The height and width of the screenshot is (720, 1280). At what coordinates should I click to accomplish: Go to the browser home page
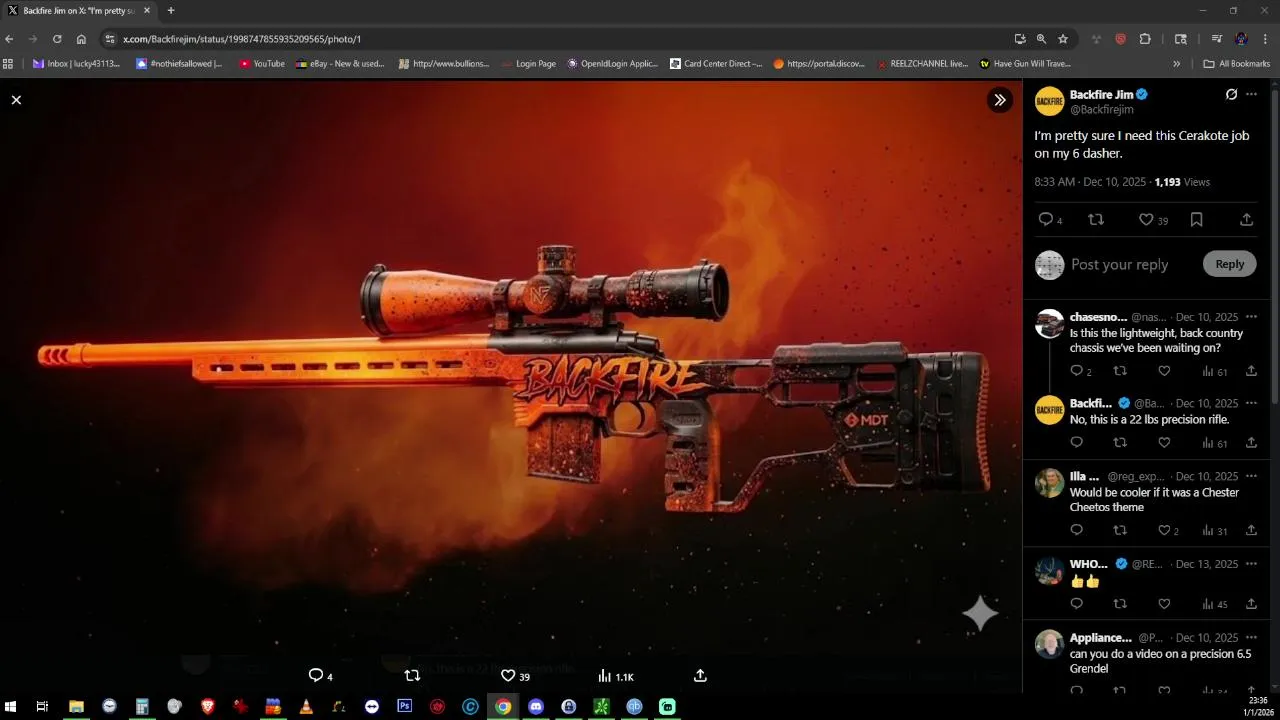tap(81, 39)
